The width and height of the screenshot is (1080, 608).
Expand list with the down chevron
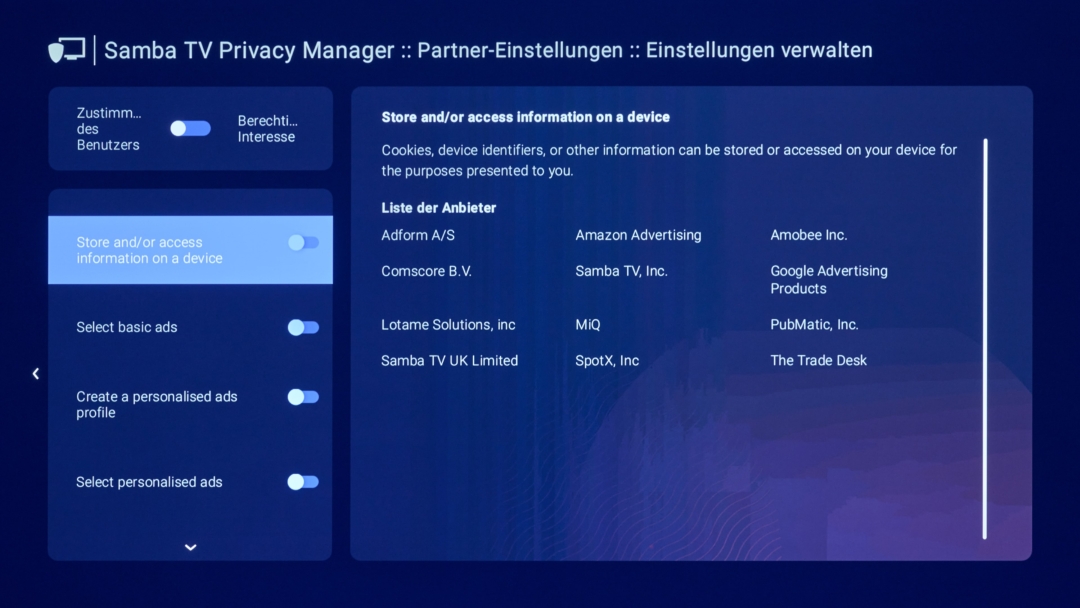coord(190,547)
